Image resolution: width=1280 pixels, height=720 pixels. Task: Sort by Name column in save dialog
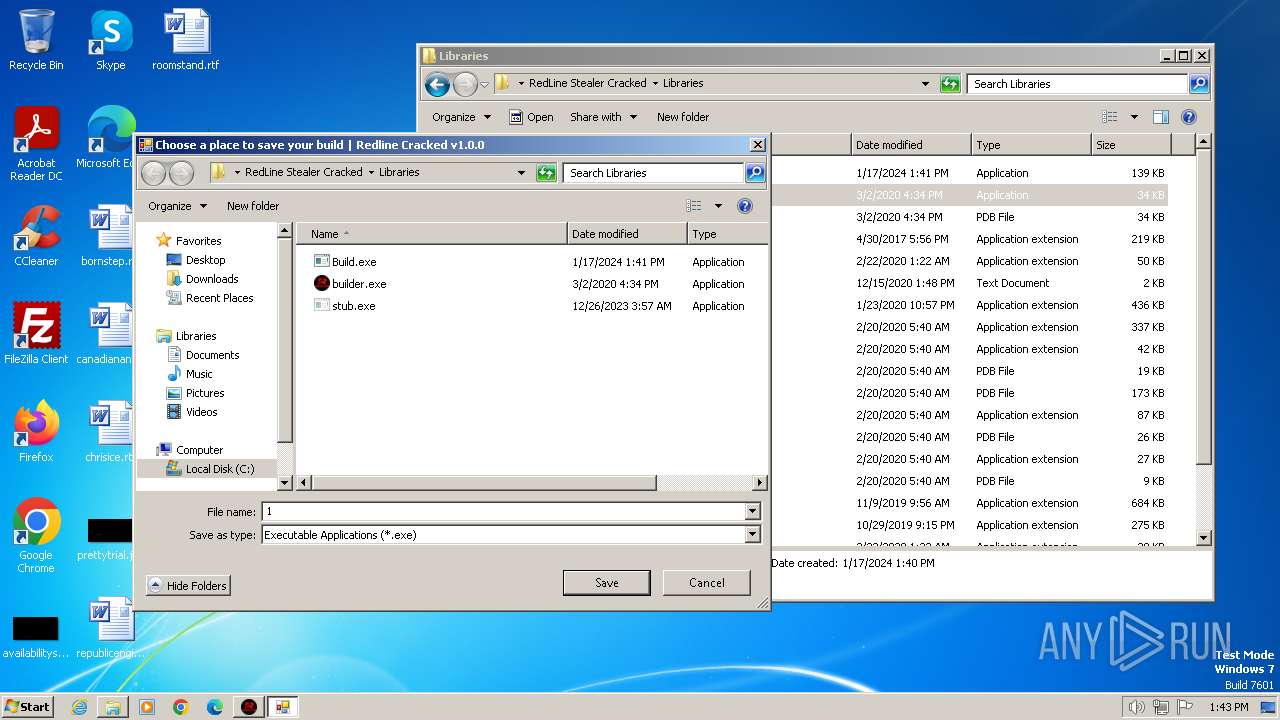pos(432,234)
